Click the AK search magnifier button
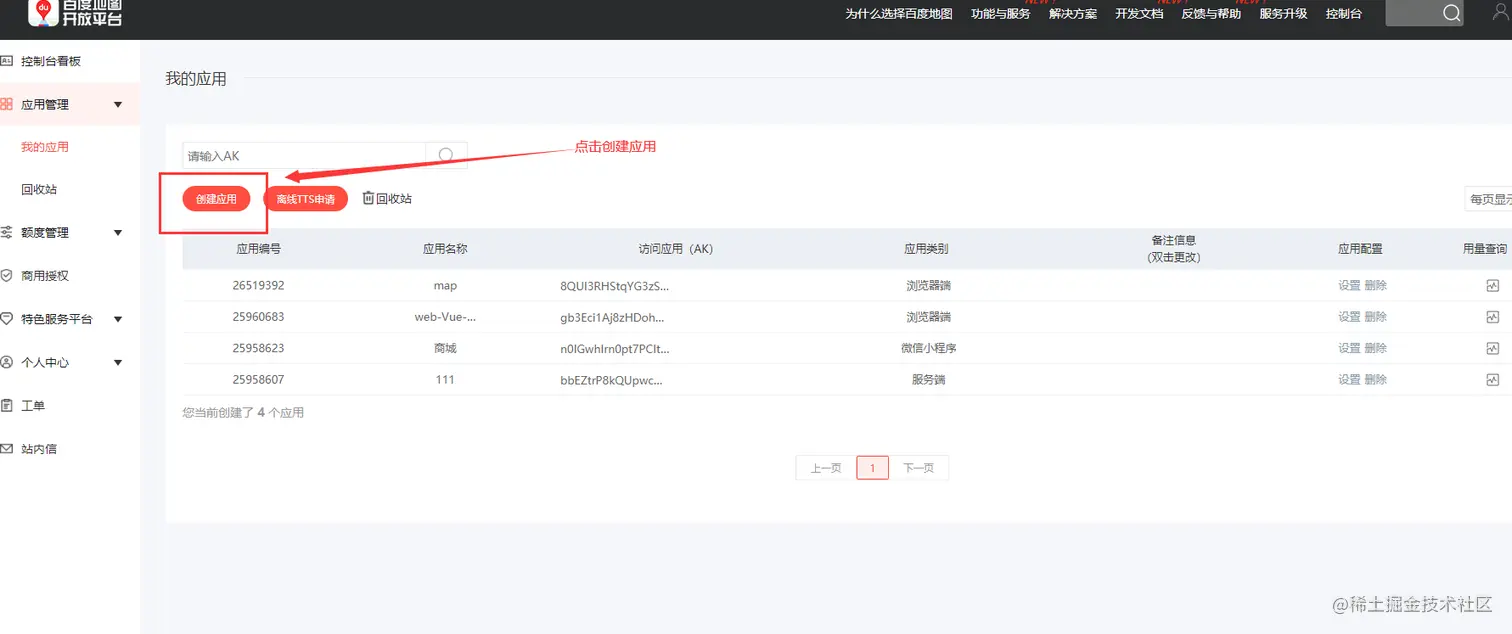Screen dimensions: 1512x634 [446, 155]
